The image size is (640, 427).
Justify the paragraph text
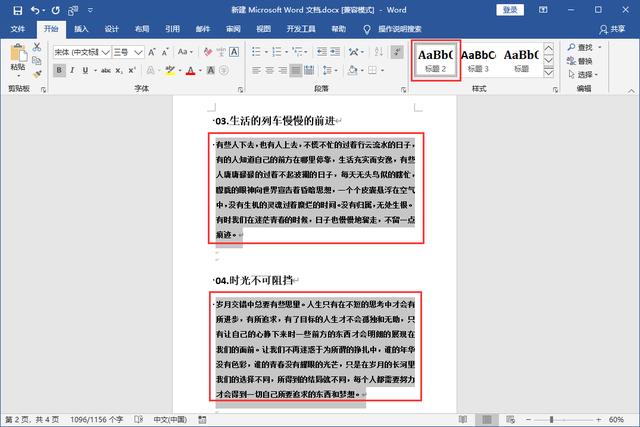296,70
